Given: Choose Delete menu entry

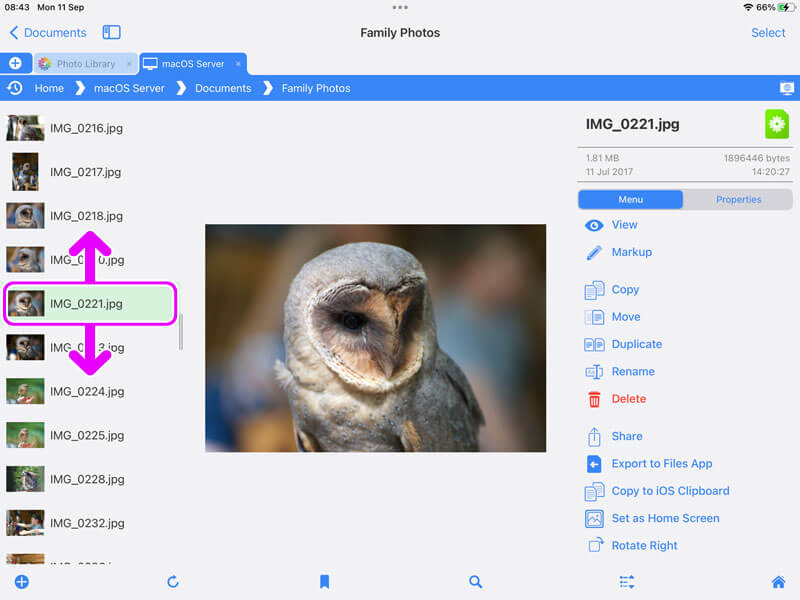Looking at the screenshot, I should 629,399.
